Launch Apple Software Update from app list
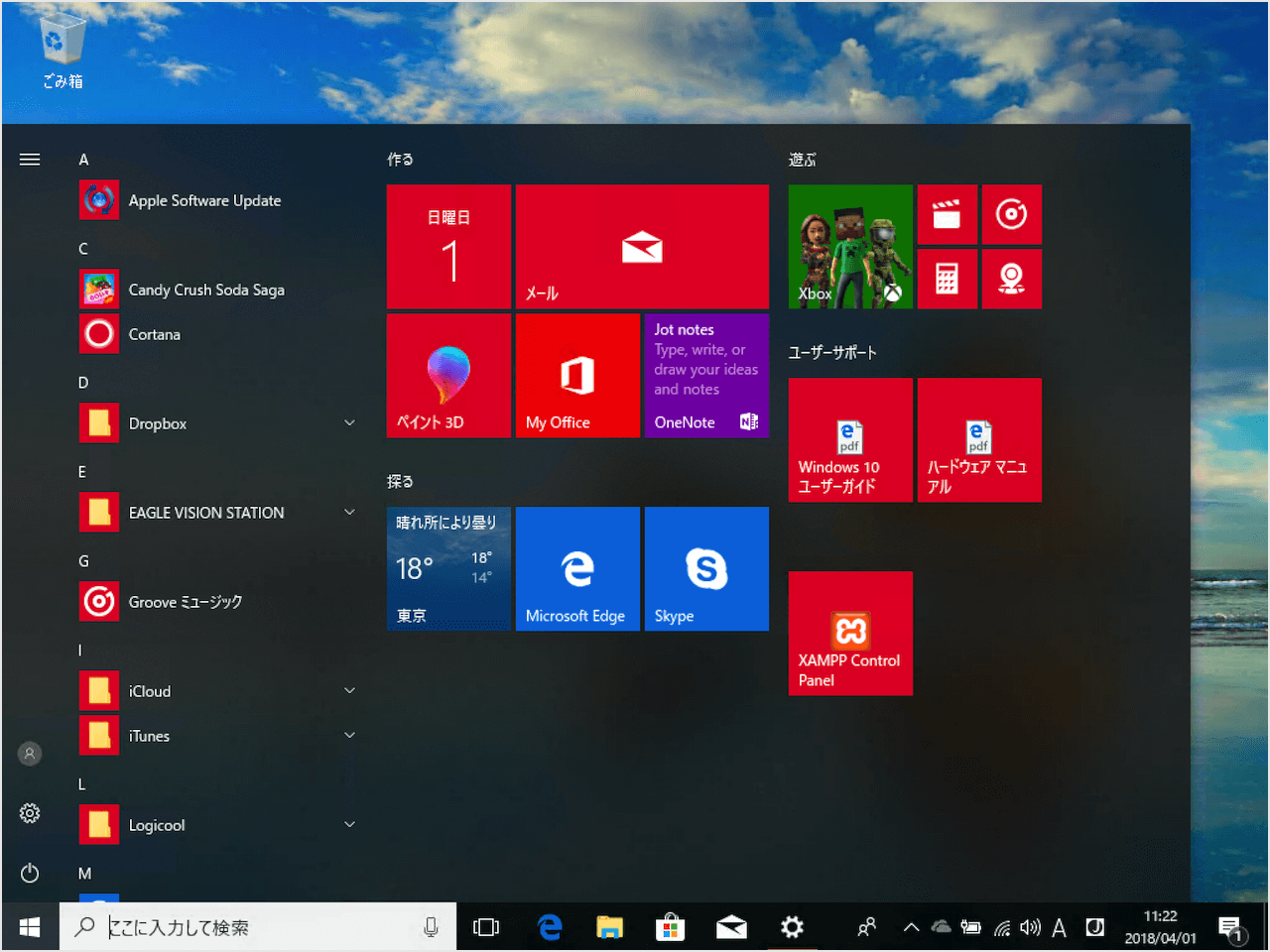This screenshot has width=1270, height=952. point(218,200)
